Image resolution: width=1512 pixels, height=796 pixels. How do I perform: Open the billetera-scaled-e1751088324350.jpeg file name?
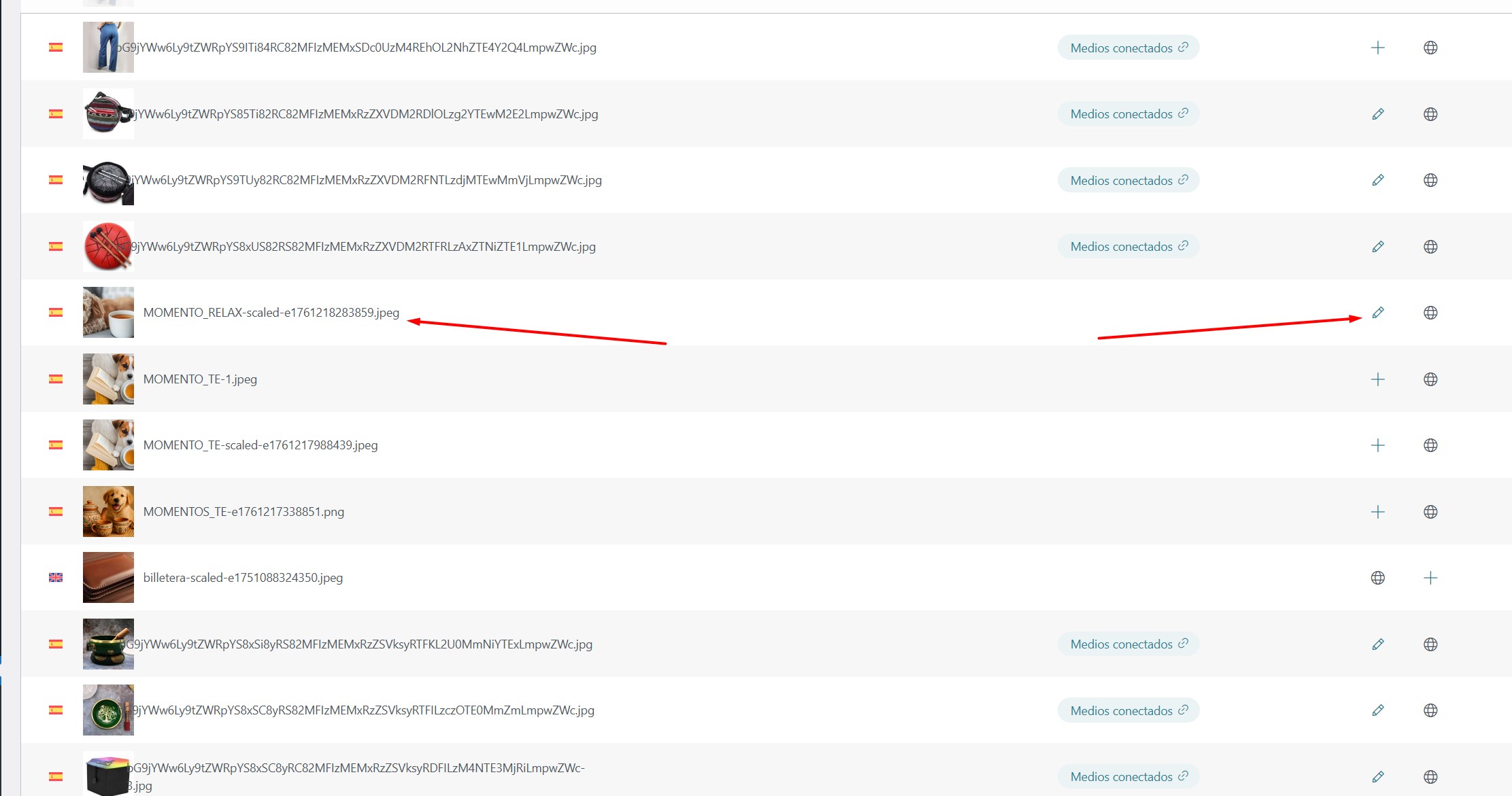tap(243, 578)
